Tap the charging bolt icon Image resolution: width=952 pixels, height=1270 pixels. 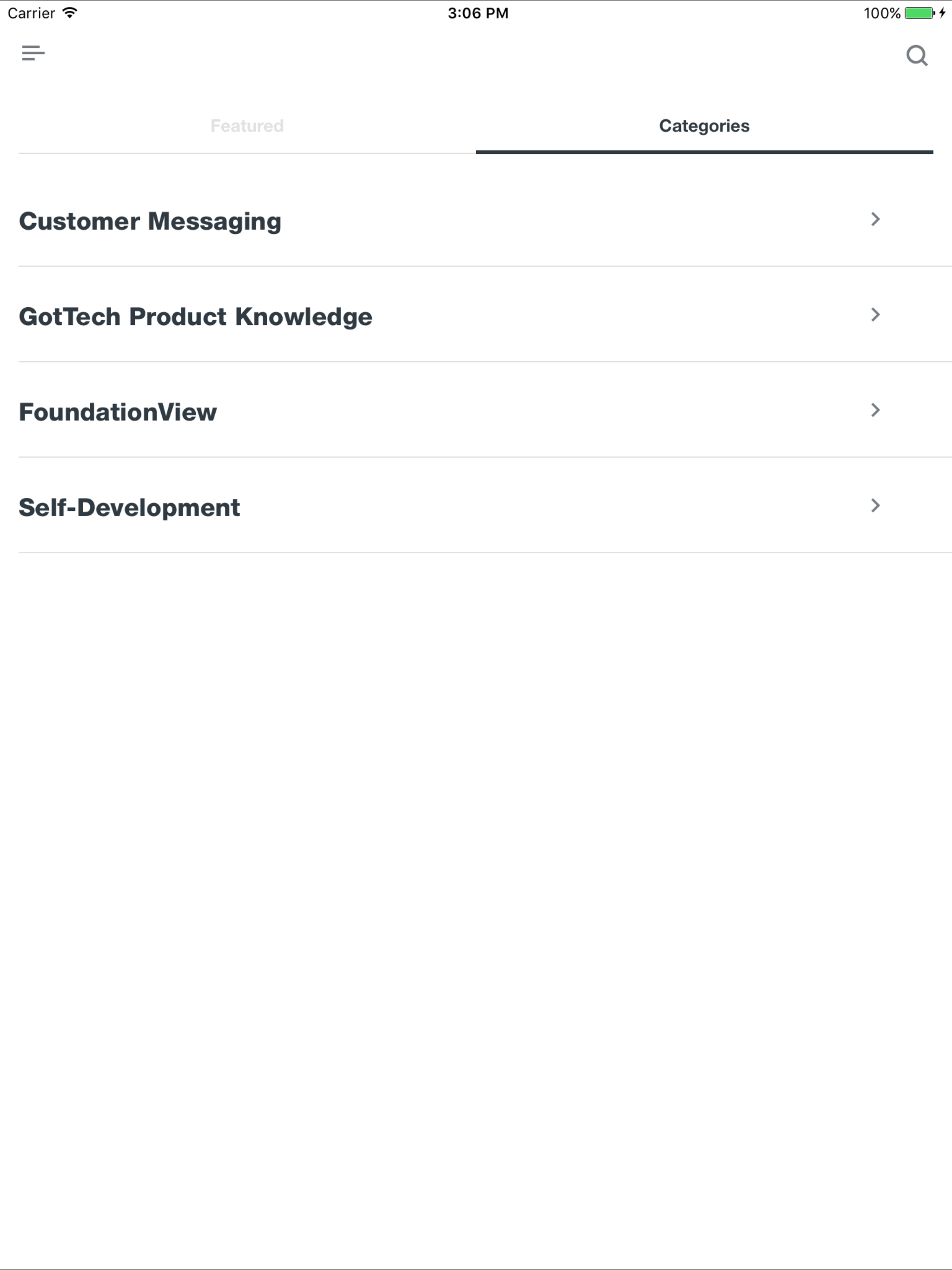[x=942, y=13]
